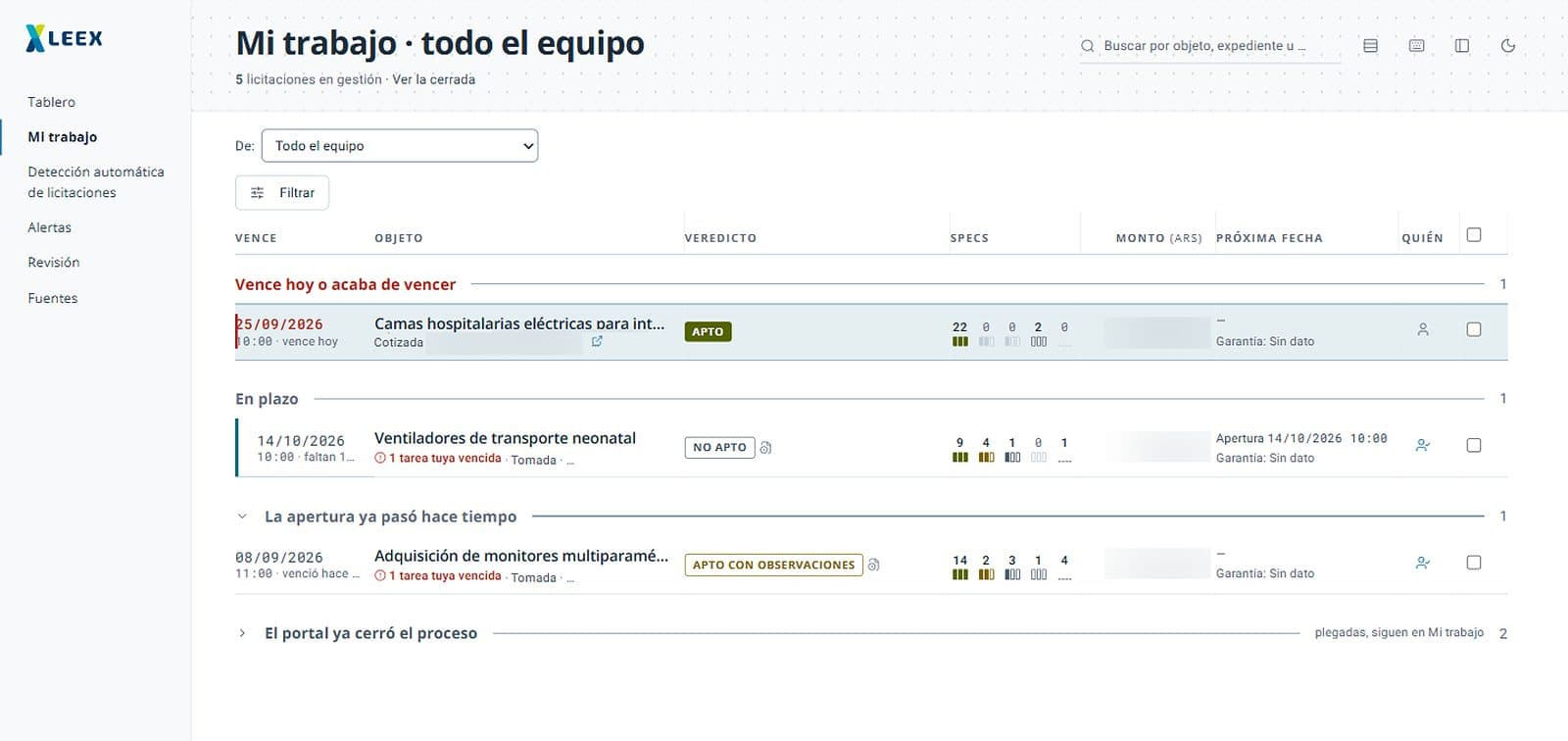Screen dimensions: 1568x741
Task: Open Tablero in the sidebar
Action: [51, 102]
